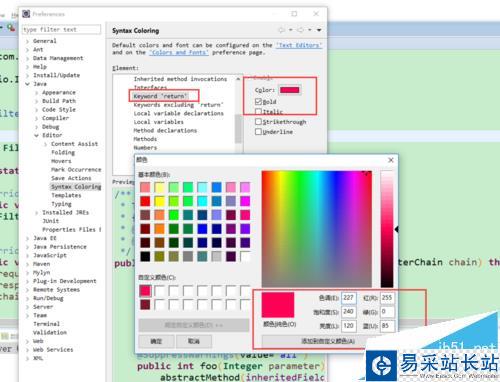
Task: Click the 'Colors and Fonts' link
Action: [x=179, y=52]
